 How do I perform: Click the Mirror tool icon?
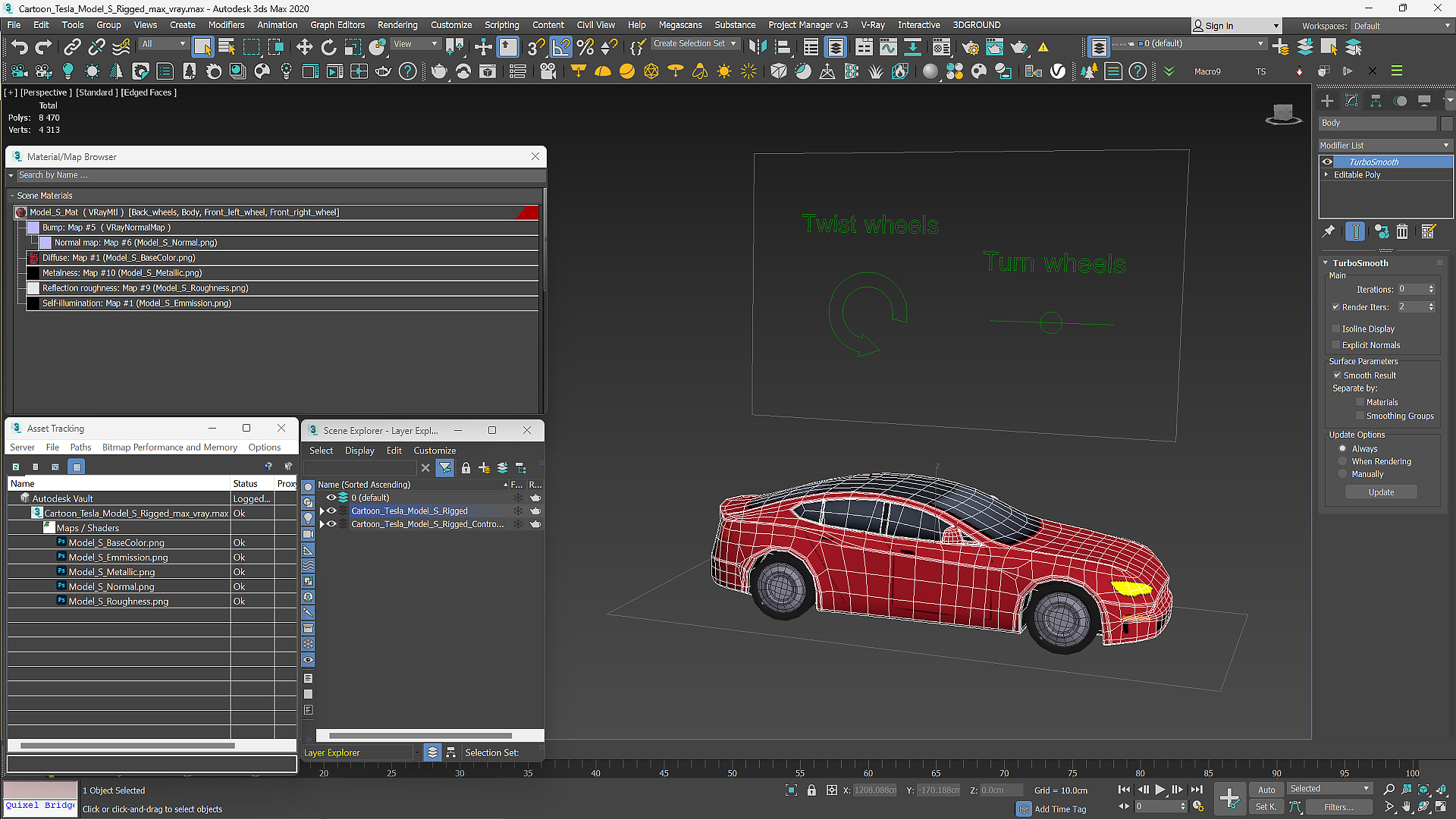click(x=757, y=47)
